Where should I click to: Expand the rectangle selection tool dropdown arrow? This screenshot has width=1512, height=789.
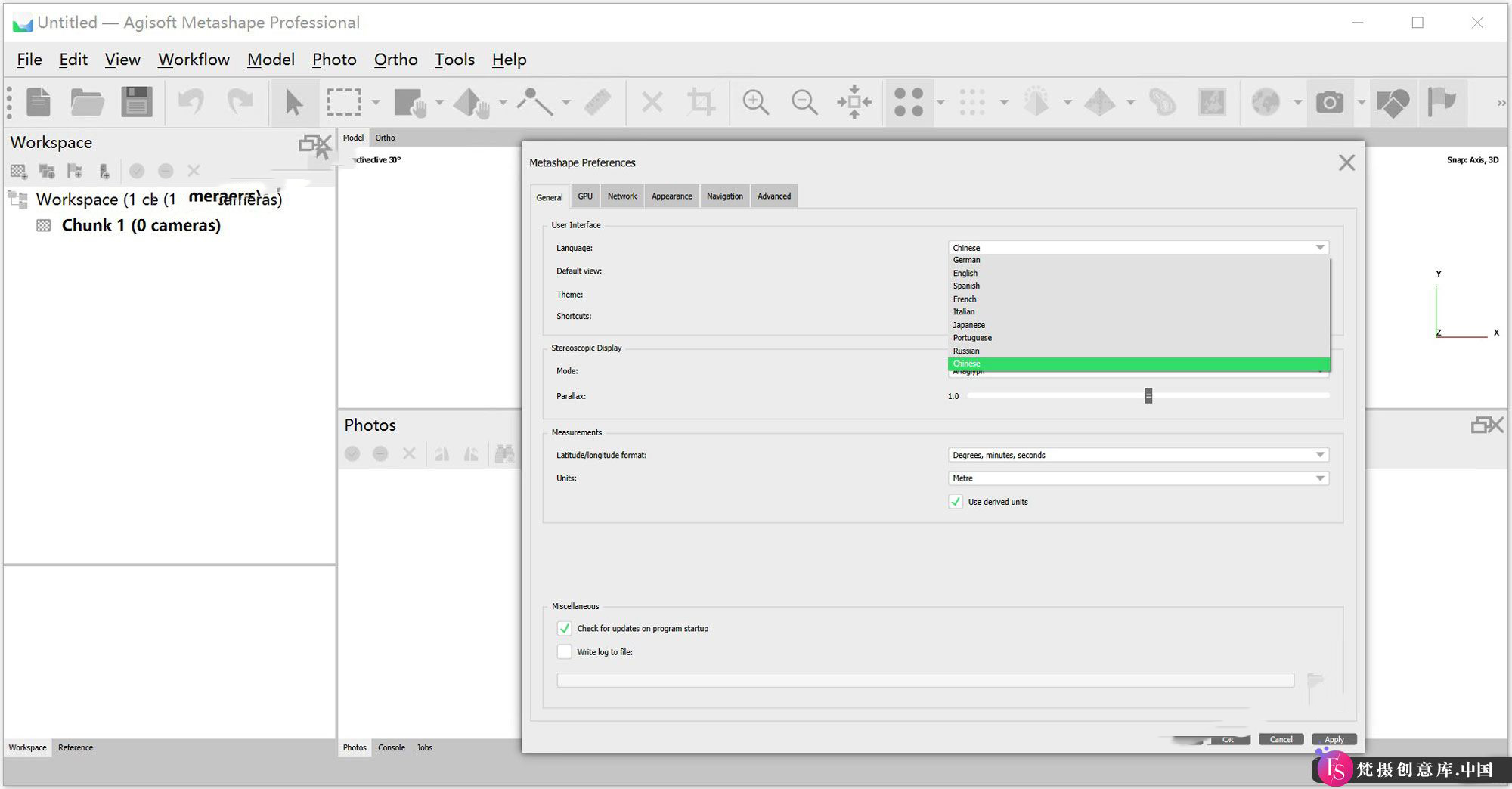(x=376, y=102)
